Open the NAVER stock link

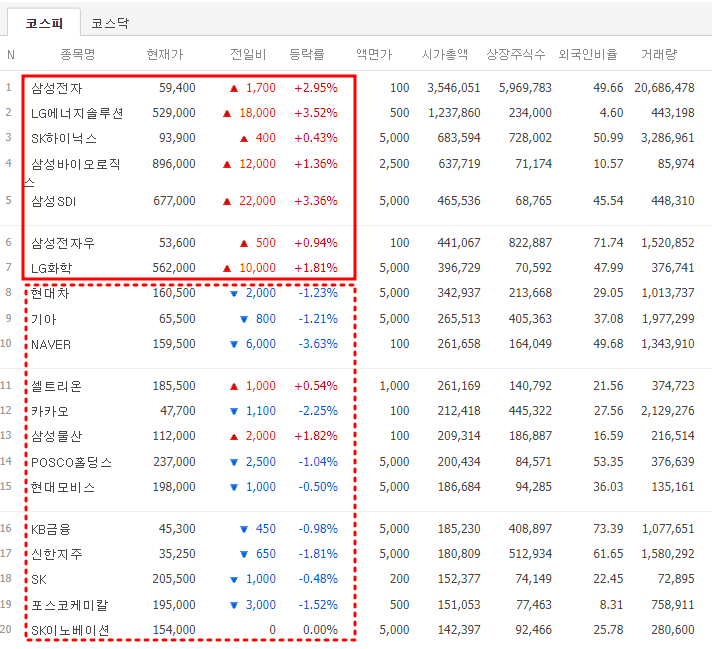click(51, 344)
